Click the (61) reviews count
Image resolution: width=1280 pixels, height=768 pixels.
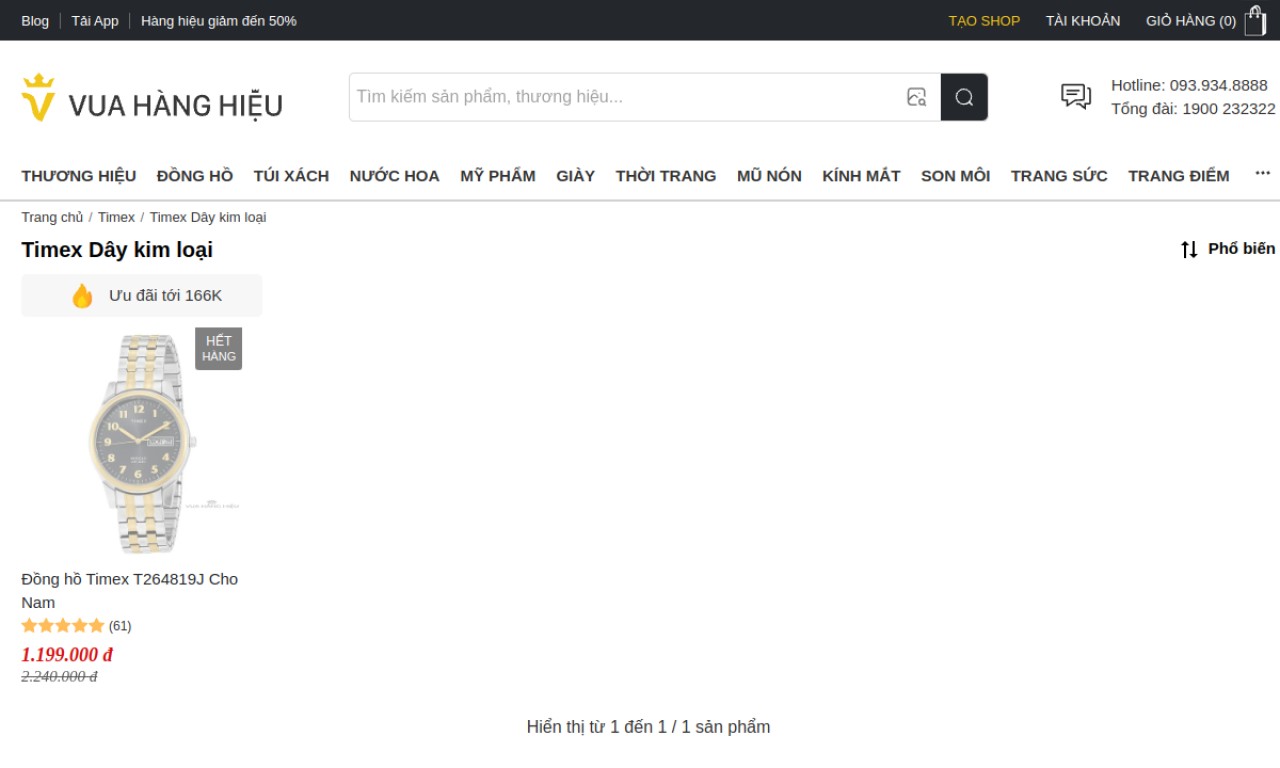pyautogui.click(x=120, y=626)
